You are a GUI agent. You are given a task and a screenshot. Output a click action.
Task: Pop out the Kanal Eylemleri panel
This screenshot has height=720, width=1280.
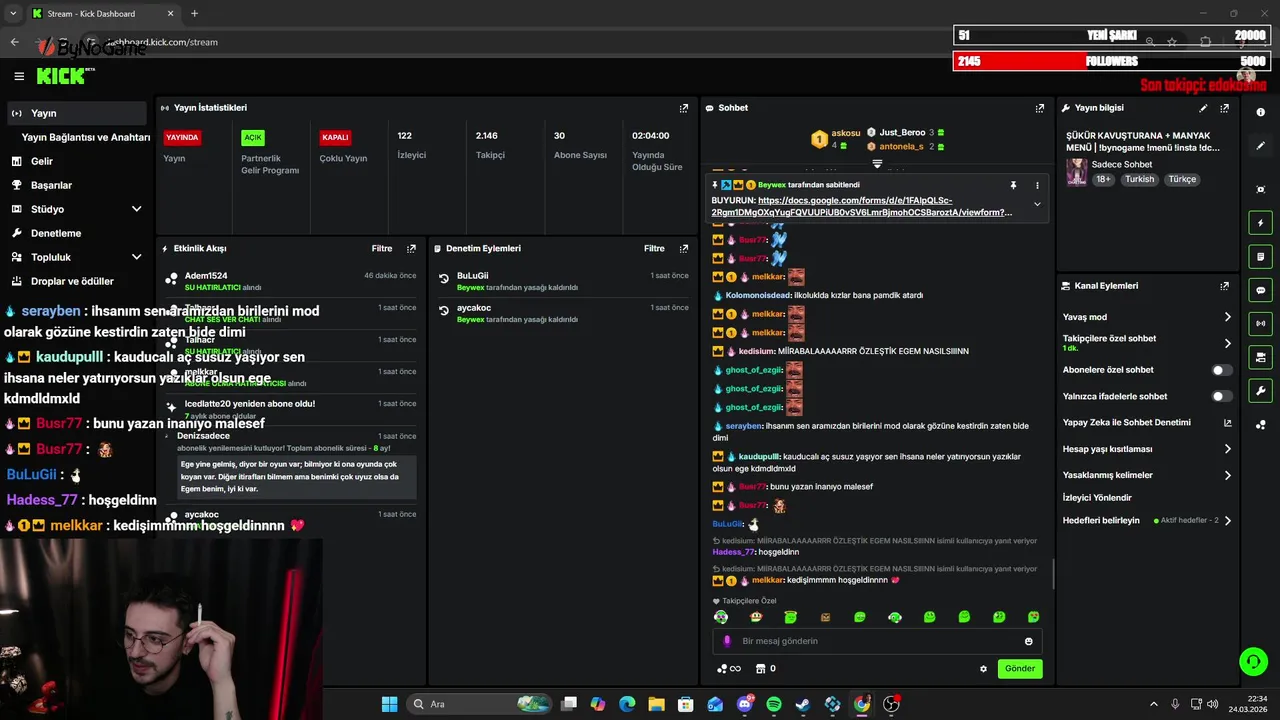[x=1224, y=286]
